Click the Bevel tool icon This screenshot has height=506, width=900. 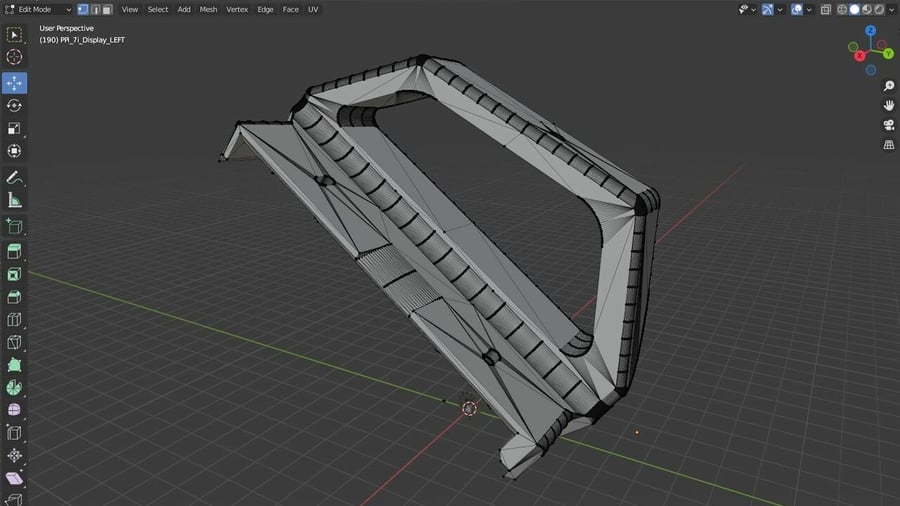(x=14, y=297)
